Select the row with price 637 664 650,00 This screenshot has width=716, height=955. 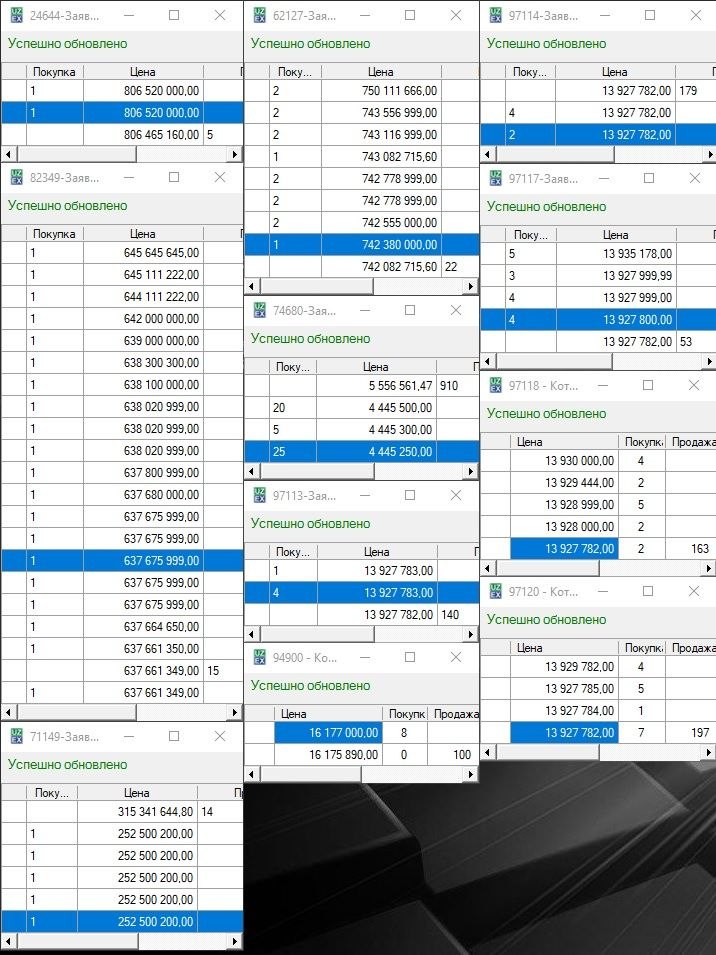click(x=122, y=627)
